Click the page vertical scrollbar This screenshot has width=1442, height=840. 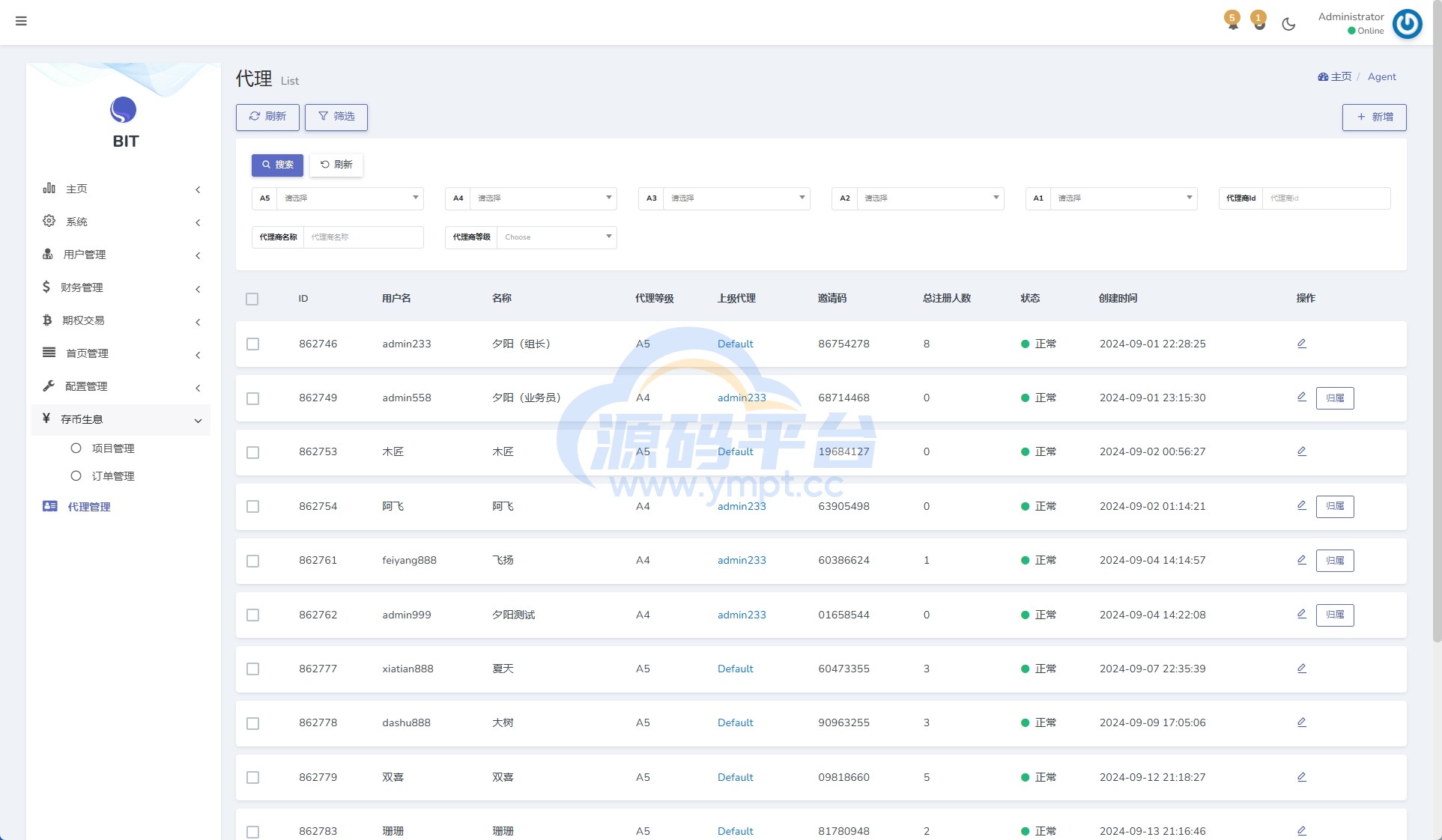click(x=1436, y=322)
